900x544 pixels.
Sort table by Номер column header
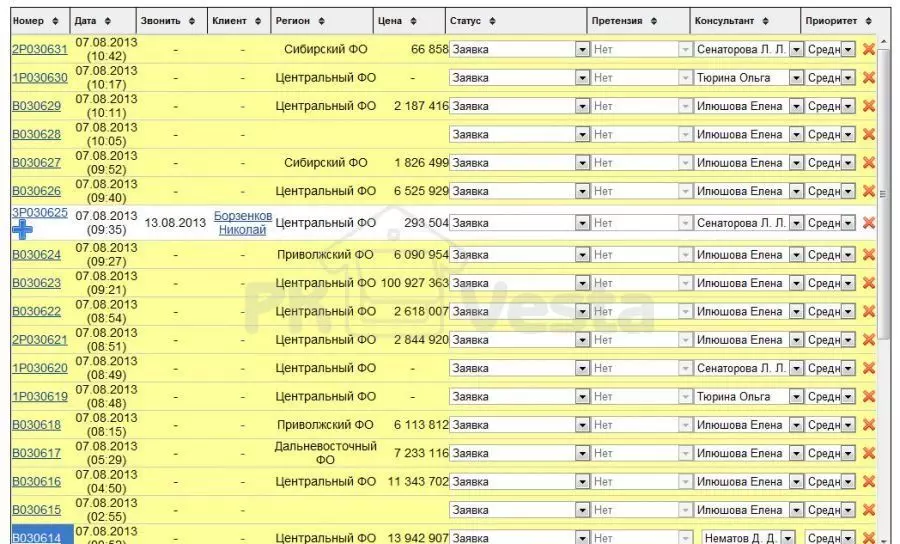[35, 21]
